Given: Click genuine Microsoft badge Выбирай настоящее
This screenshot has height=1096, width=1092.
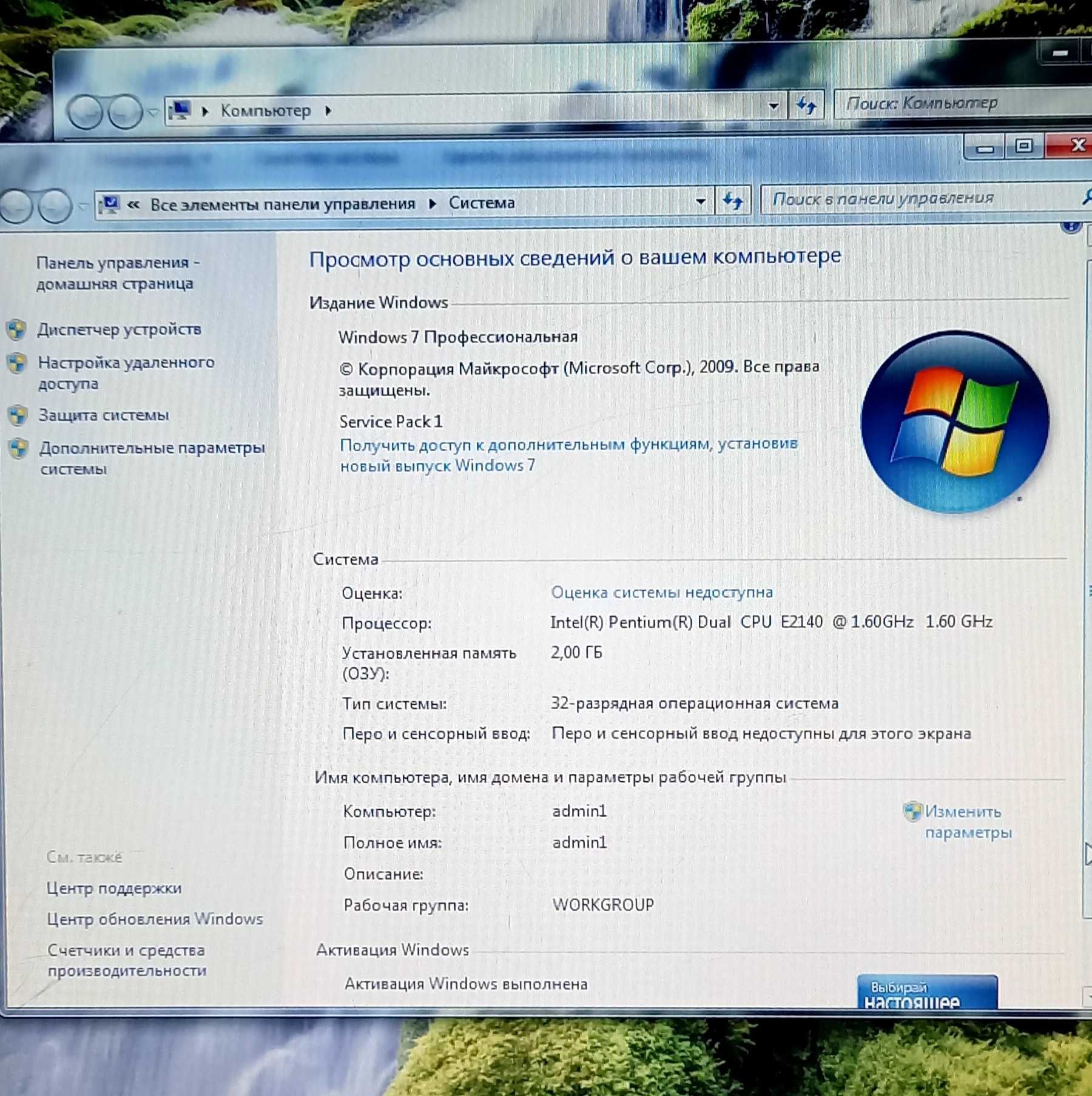Looking at the screenshot, I should (927, 992).
